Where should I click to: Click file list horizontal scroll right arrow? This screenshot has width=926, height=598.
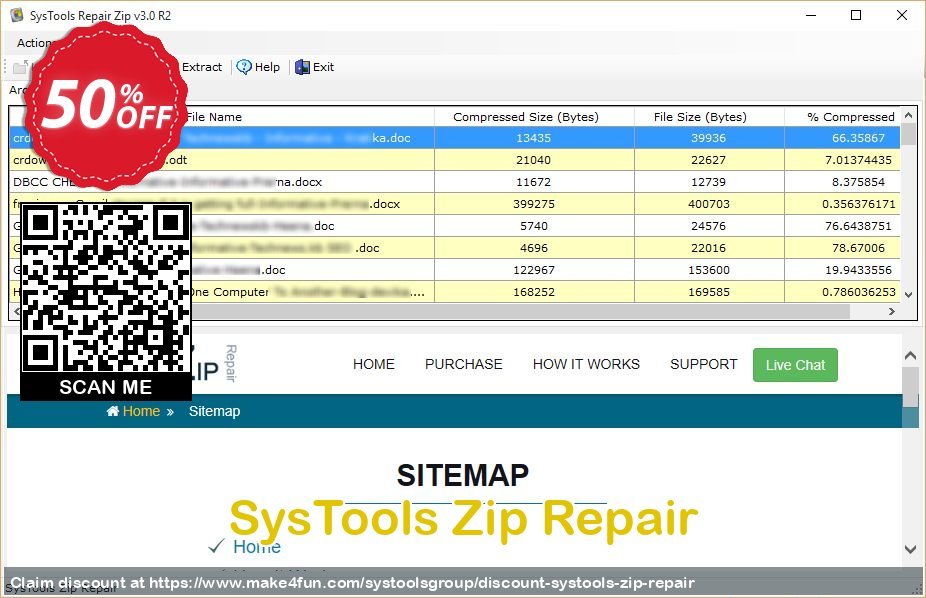892,311
